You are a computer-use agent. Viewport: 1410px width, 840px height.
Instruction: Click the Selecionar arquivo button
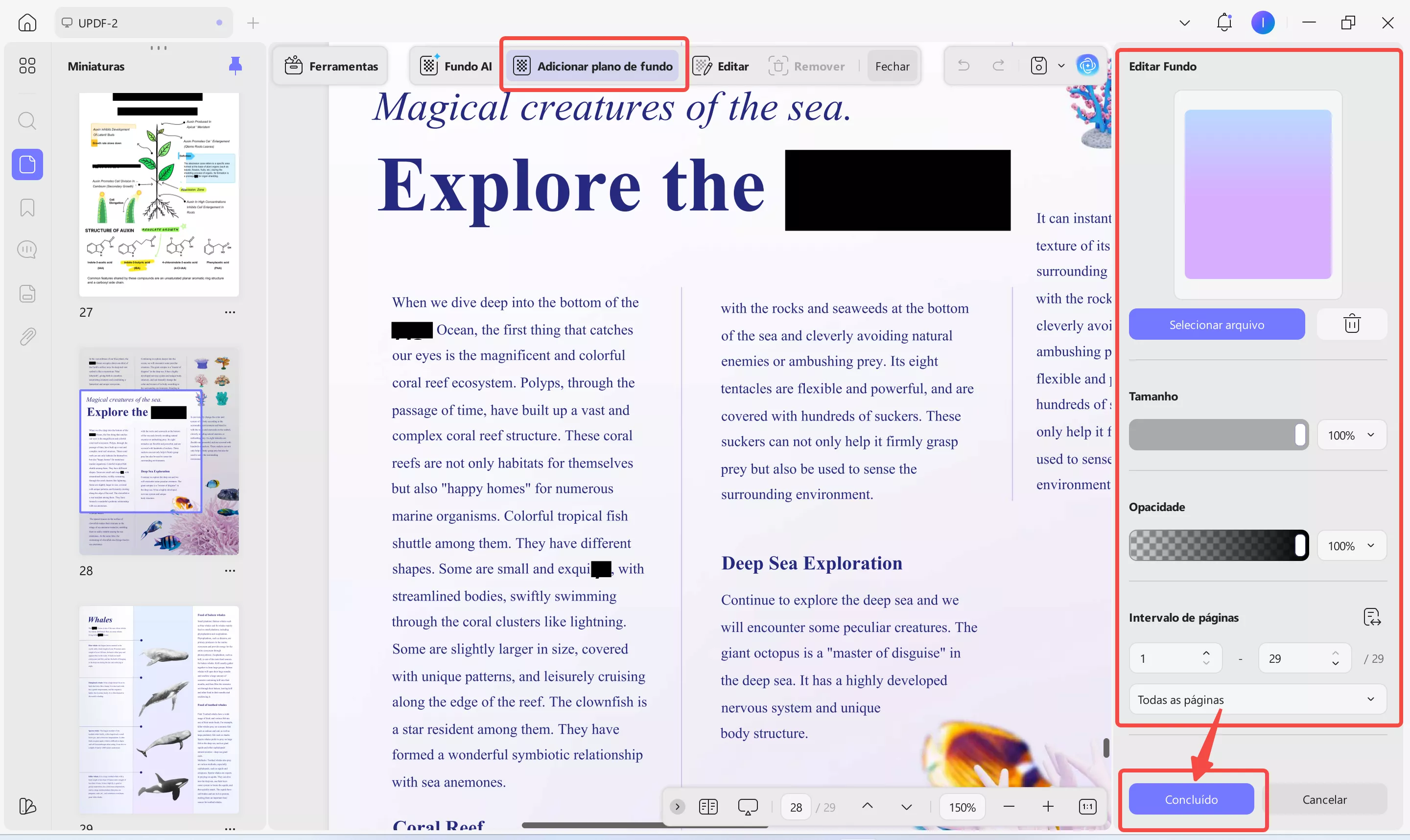(x=1217, y=325)
